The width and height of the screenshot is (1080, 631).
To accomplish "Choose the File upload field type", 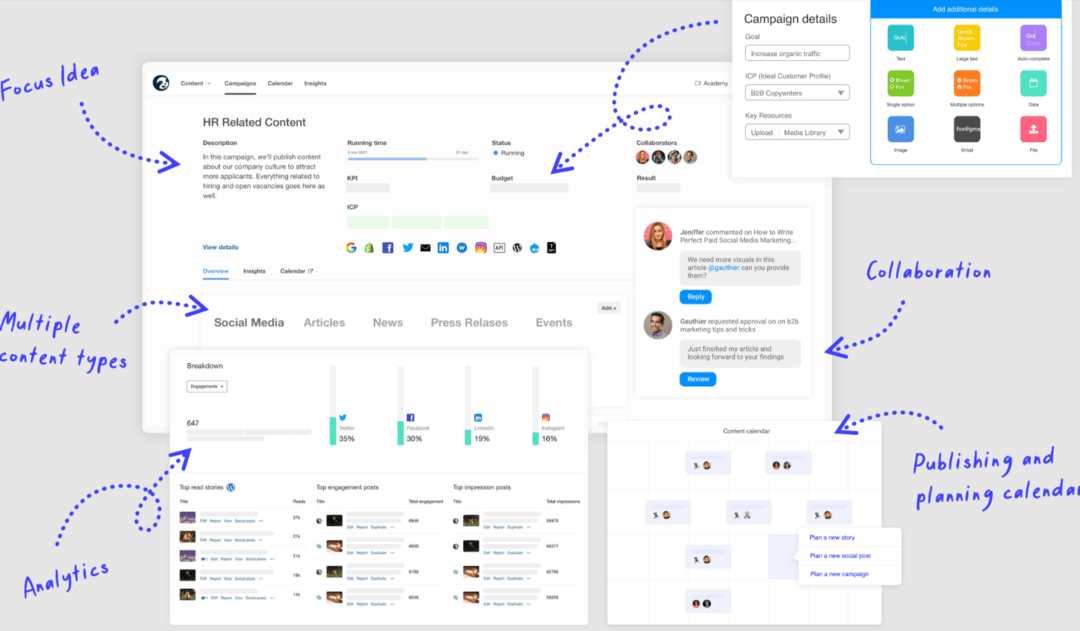I will coord(1033,129).
